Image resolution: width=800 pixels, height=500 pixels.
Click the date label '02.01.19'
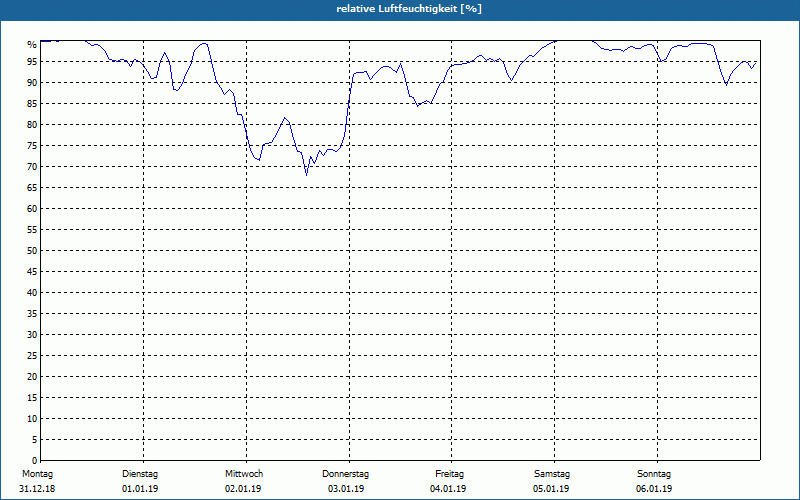coord(243,489)
